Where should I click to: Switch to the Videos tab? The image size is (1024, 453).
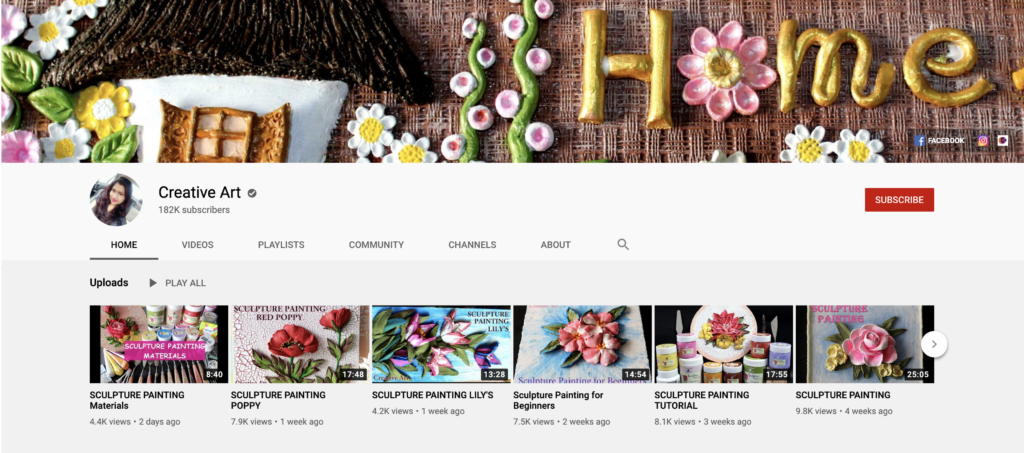click(x=197, y=245)
